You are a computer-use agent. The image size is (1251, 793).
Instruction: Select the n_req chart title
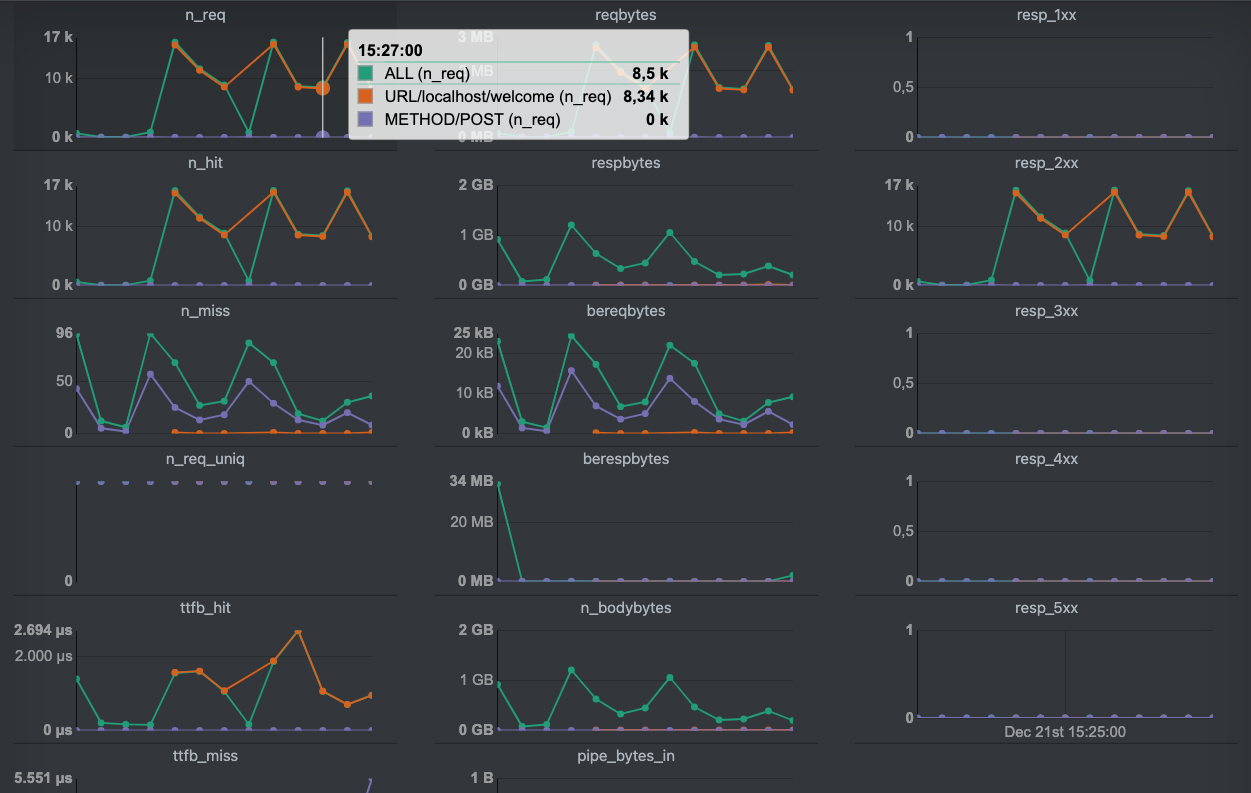click(x=204, y=14)
